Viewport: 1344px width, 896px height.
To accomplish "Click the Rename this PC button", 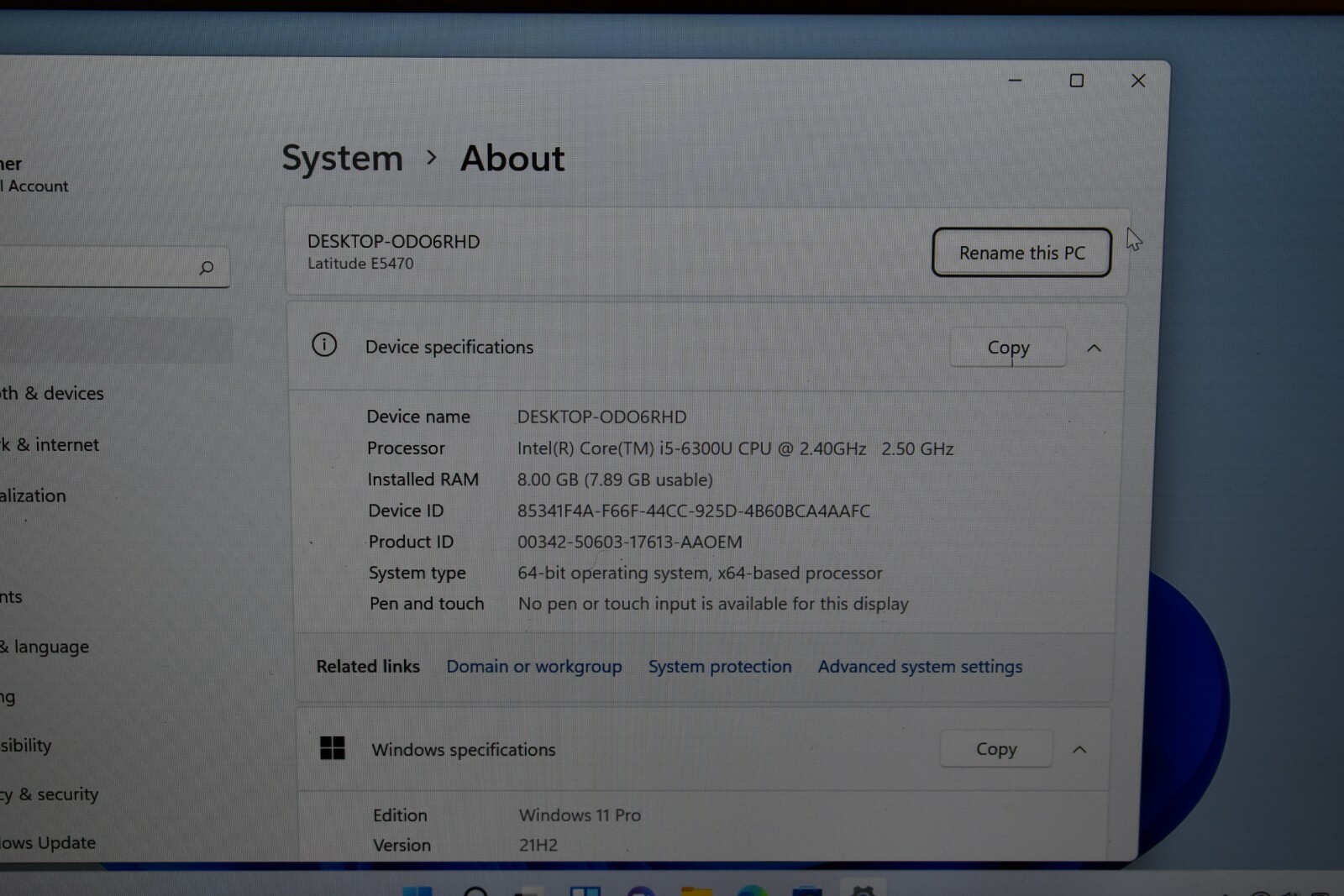I will [x=1021, y=252].
